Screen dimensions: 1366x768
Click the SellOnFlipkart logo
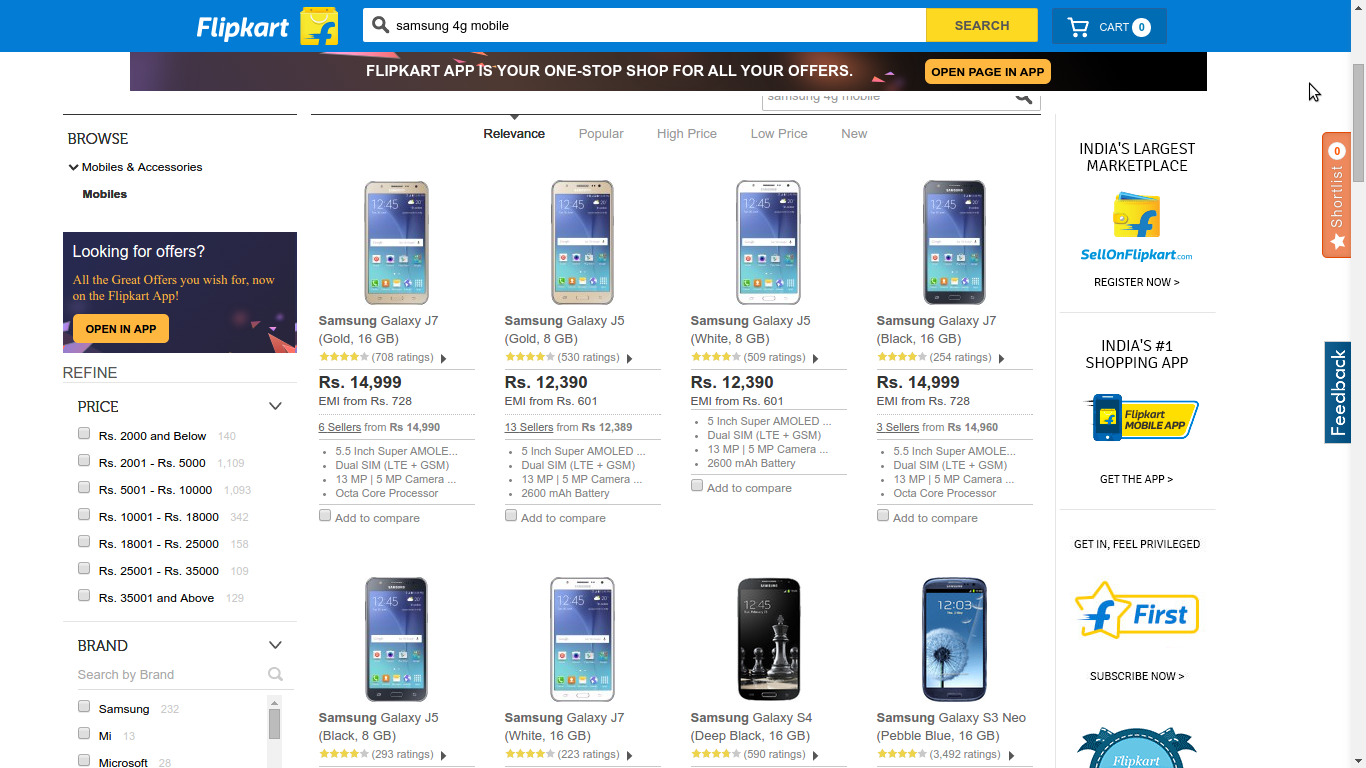click(1136, 227)
